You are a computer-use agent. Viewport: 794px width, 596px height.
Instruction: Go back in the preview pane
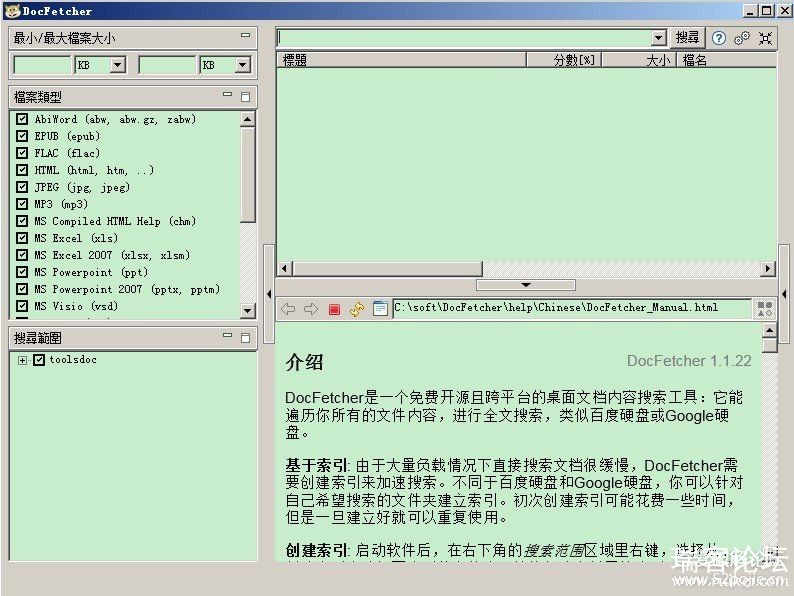tap(288, 308)
